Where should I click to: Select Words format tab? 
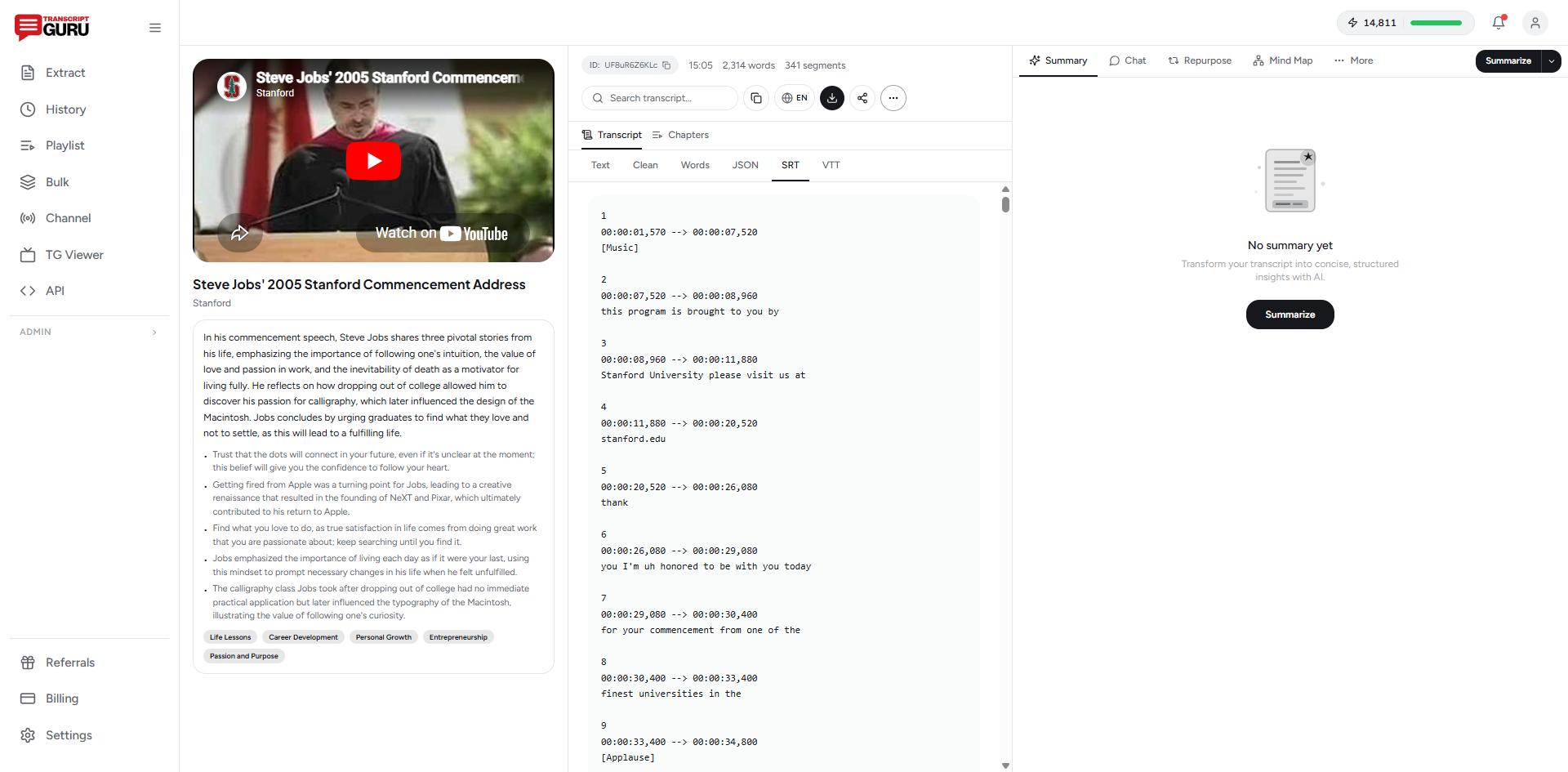[695, 165]
